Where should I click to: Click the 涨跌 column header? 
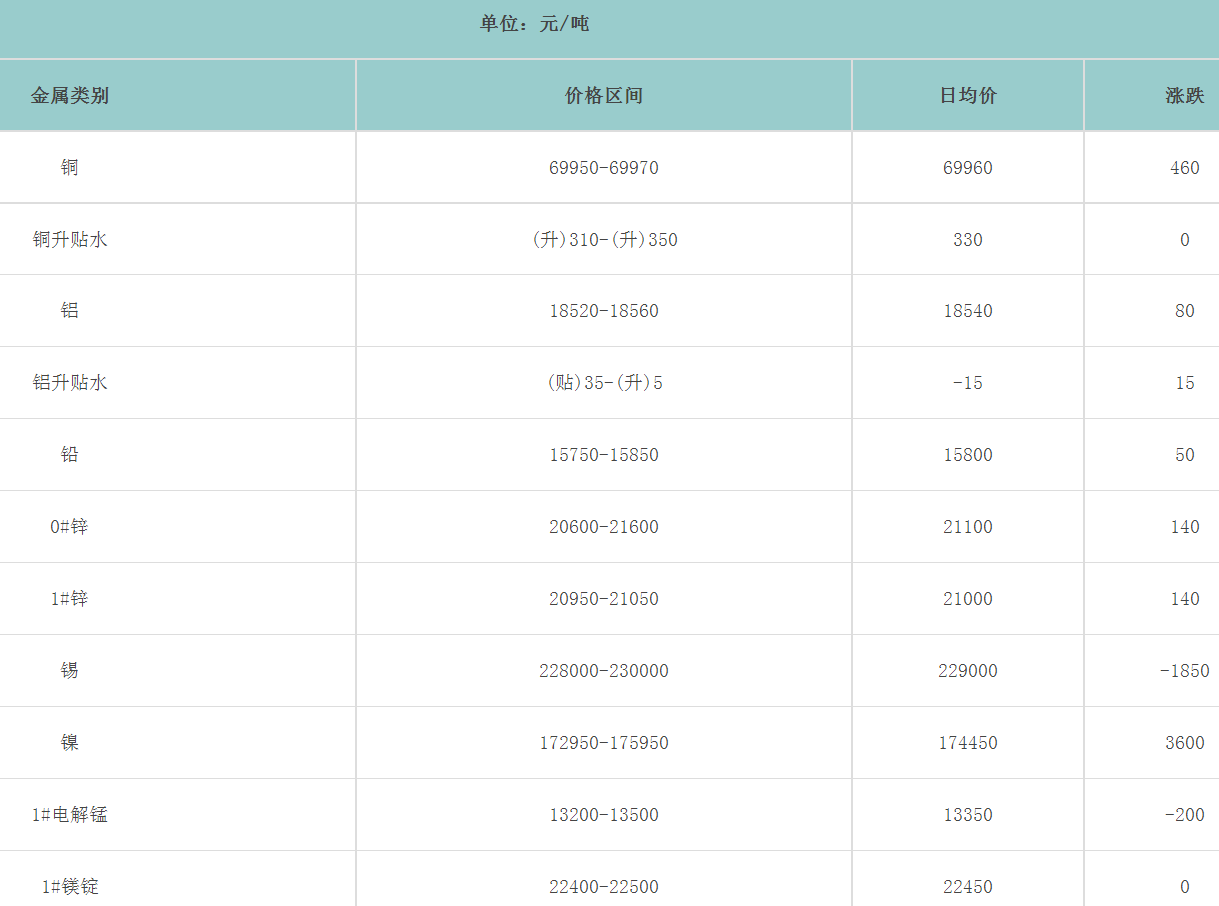(x=1184, y=96)
